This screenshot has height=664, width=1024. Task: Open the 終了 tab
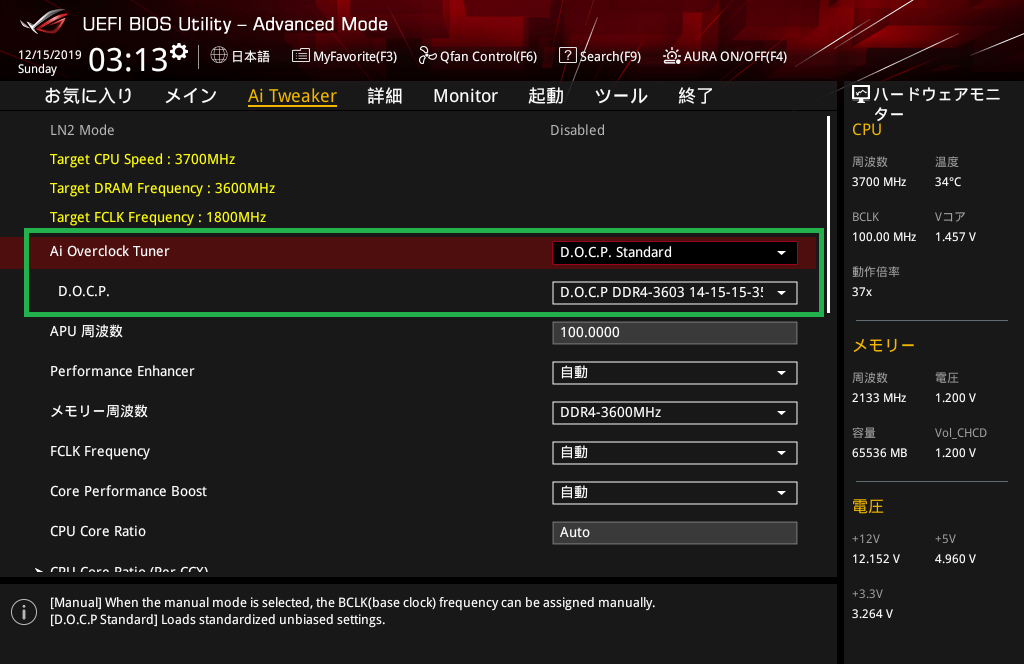(696, 96)
